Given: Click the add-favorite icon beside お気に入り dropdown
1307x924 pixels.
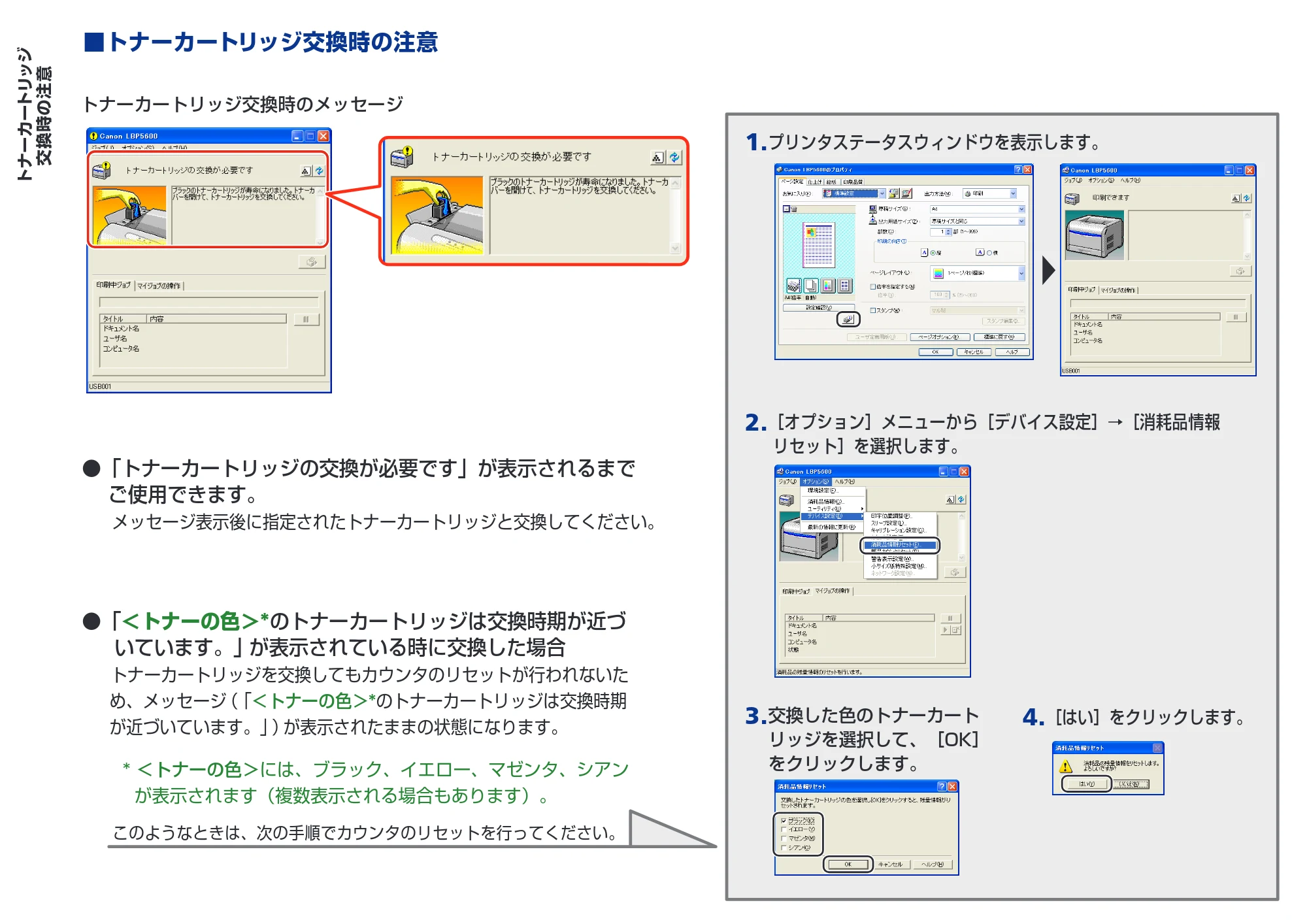Looking at the screenshot, I should 894,193.
